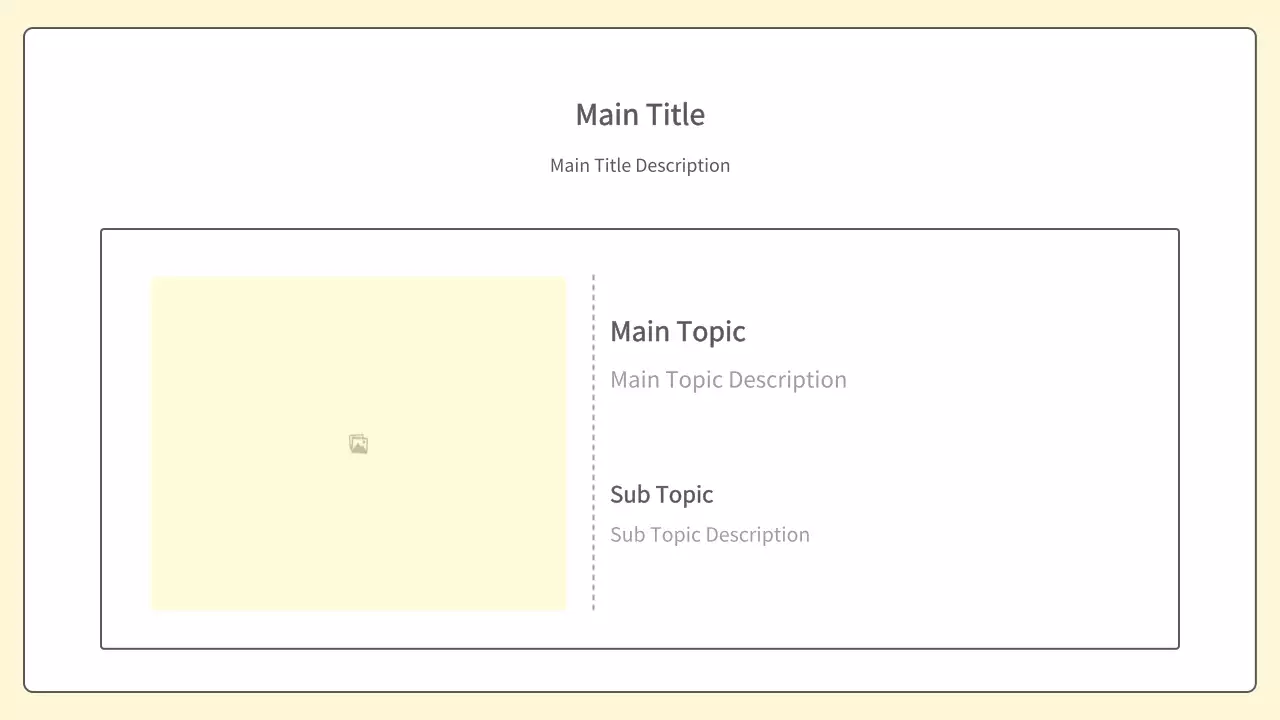Click the Sub Topic Description text
This screenshot has width=1280, height=720.
tap(710, 534)
